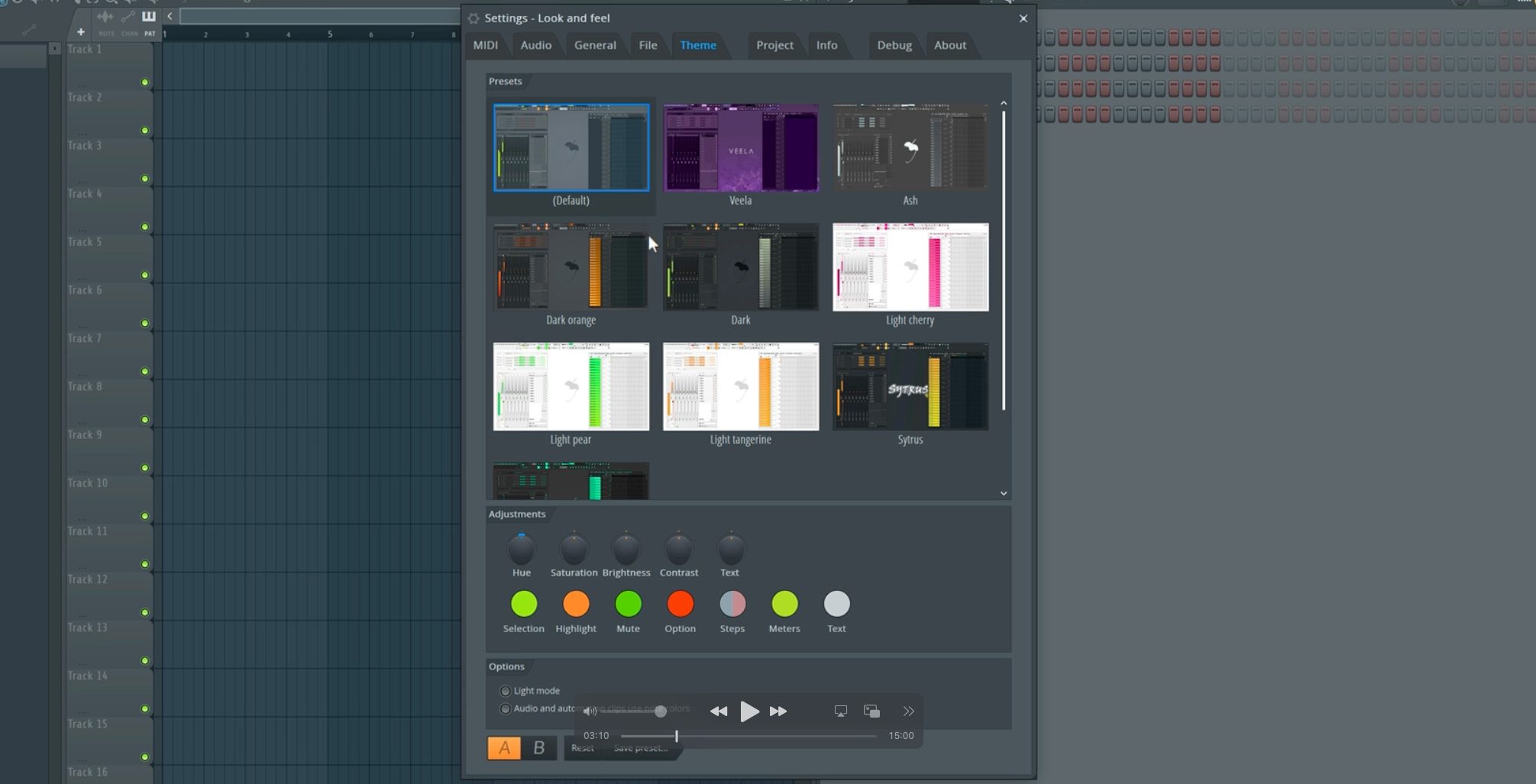Close the Settings window
1536x784 pixels.
pos(1023,18)
